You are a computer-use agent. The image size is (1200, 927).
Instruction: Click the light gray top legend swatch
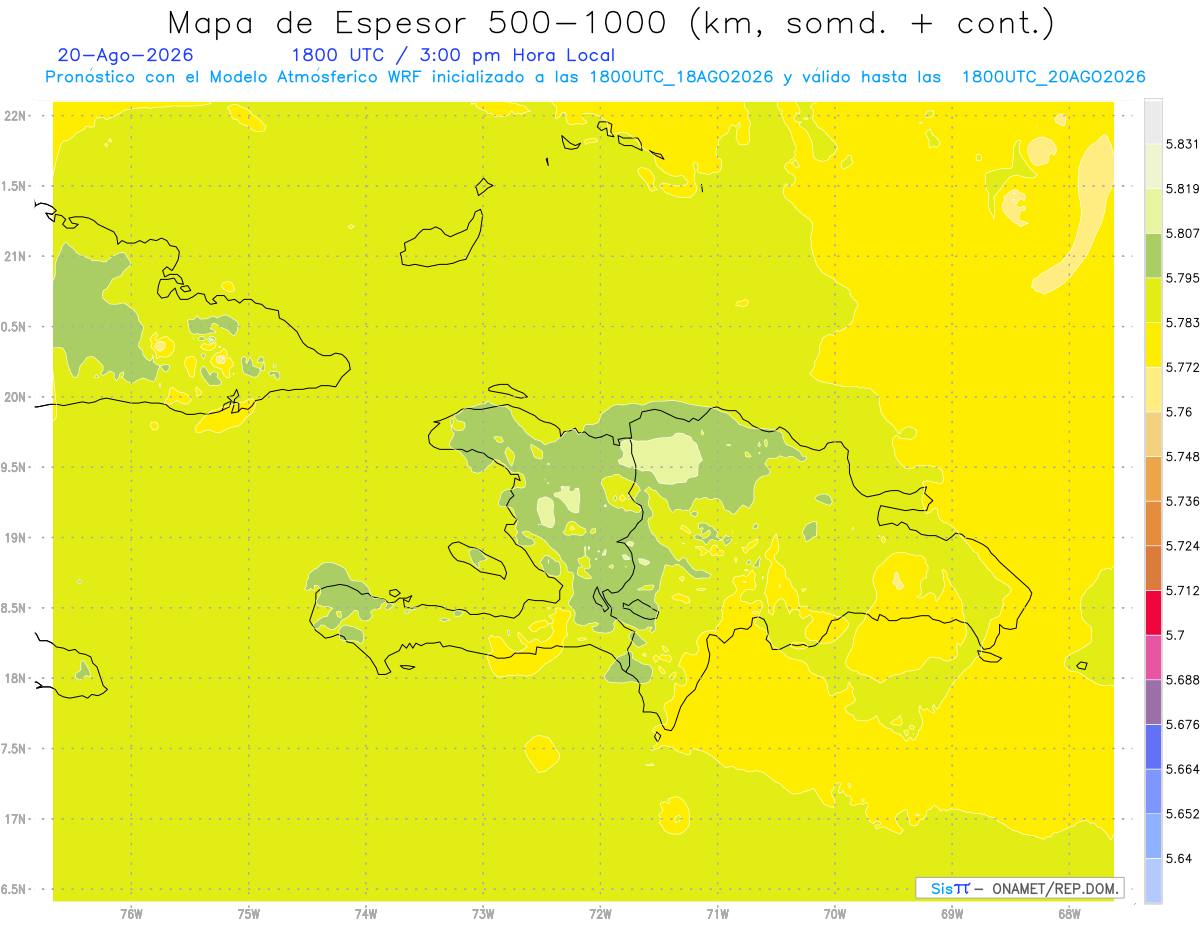(x=1153, y=120)
